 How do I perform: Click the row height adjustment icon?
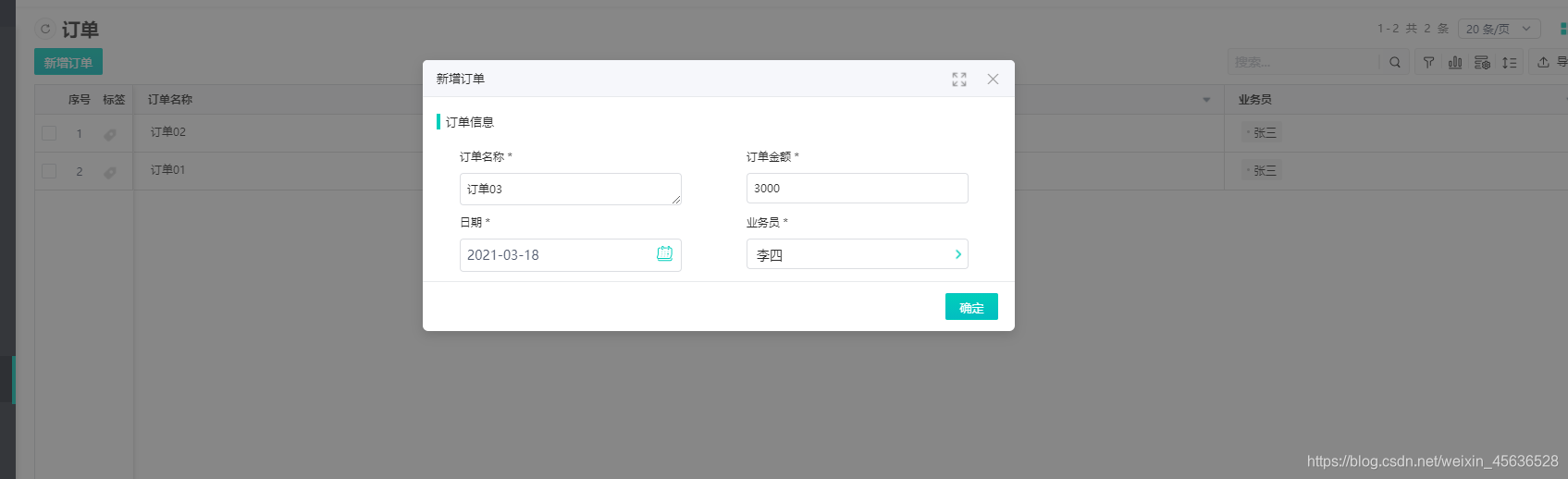pyautogui.click(x=1510, y=62)
